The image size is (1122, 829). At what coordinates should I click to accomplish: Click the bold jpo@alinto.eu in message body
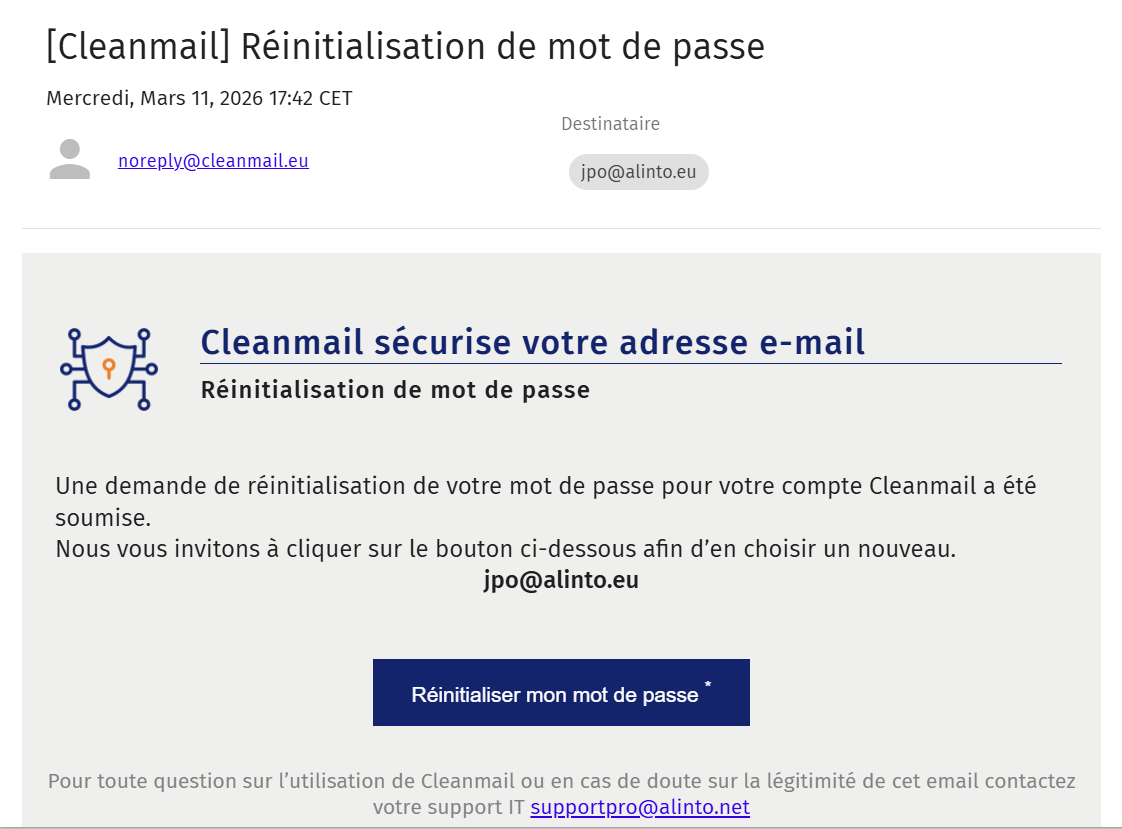(561, 580)
